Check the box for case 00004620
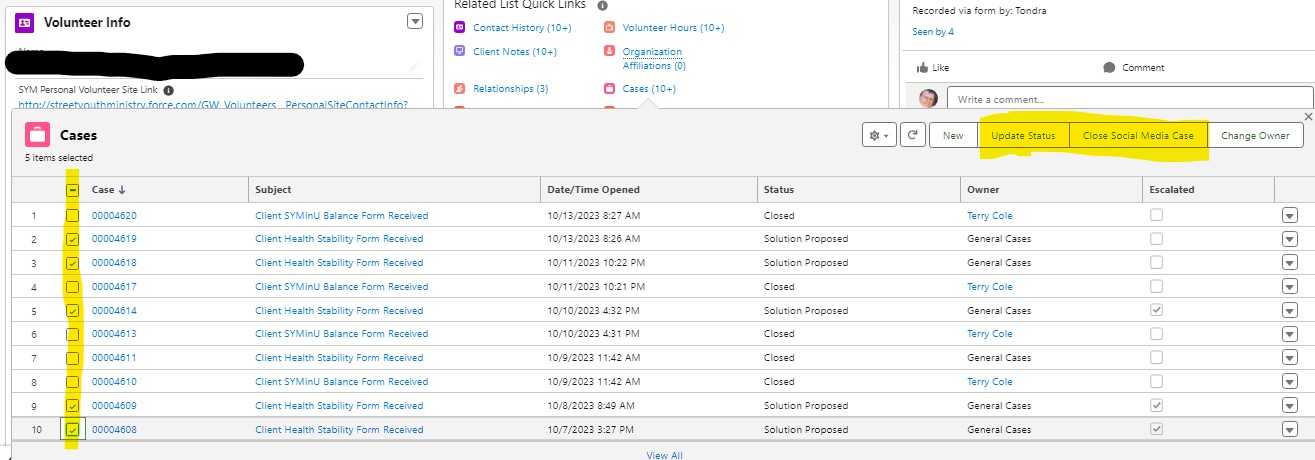This screenshot has height=460, width=1315. tap(72, 215)
